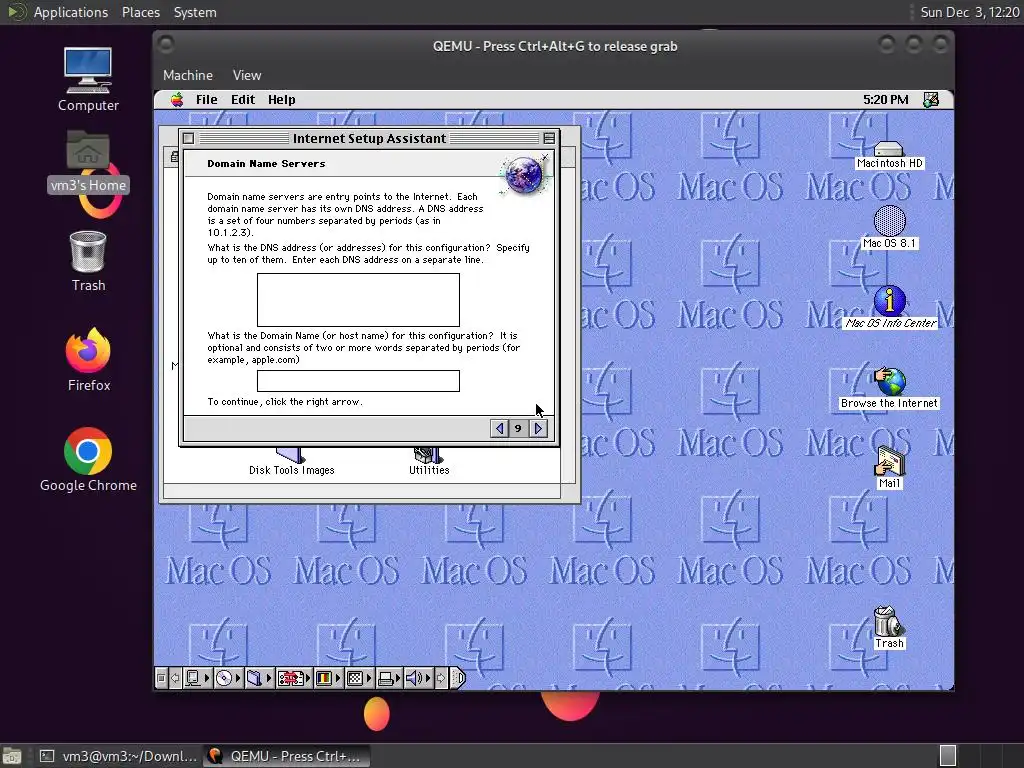This screenshot has width=1024, height=768.
Task: Click the show desktop taskbar icon
Action: 12,756
